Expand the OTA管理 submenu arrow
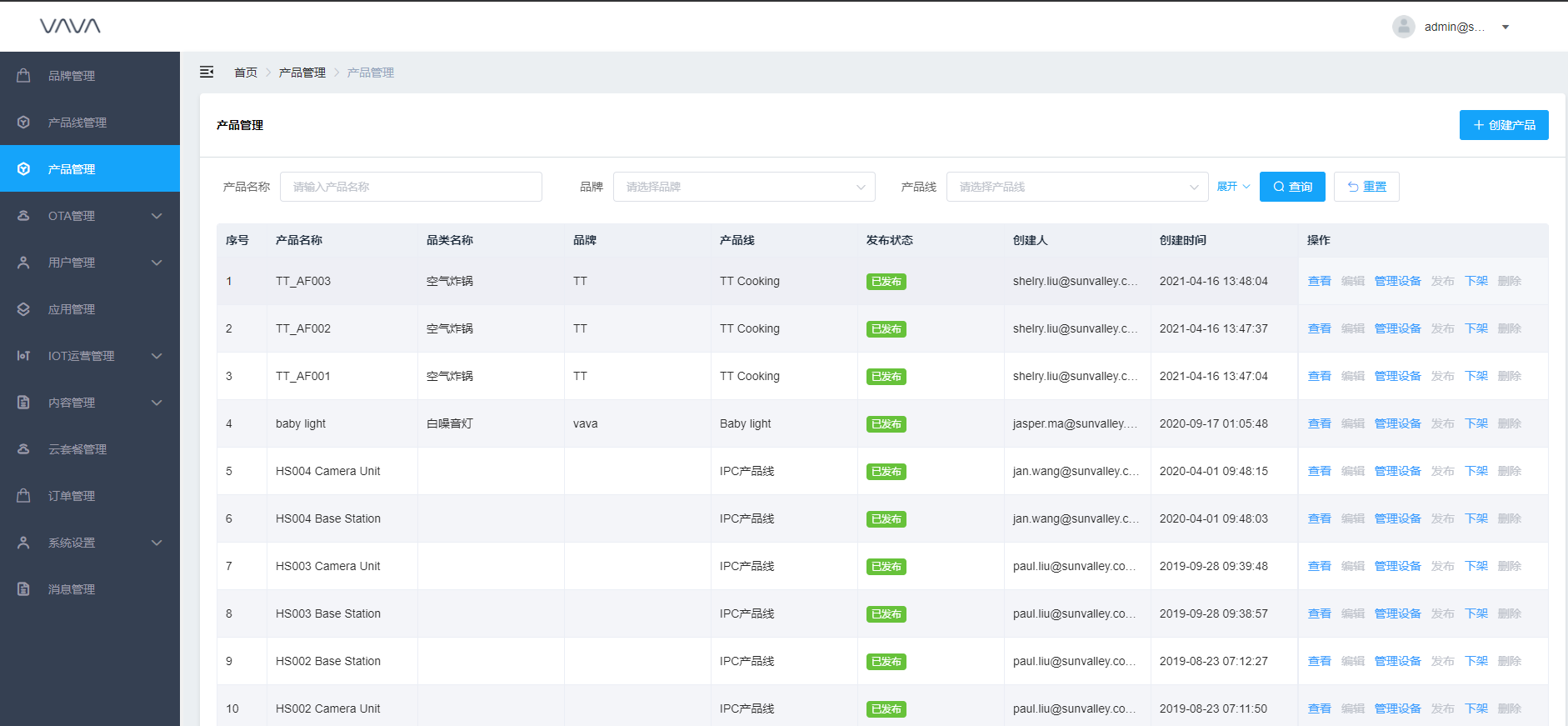Screen dimensions: 1568x726 click(157, 216)
